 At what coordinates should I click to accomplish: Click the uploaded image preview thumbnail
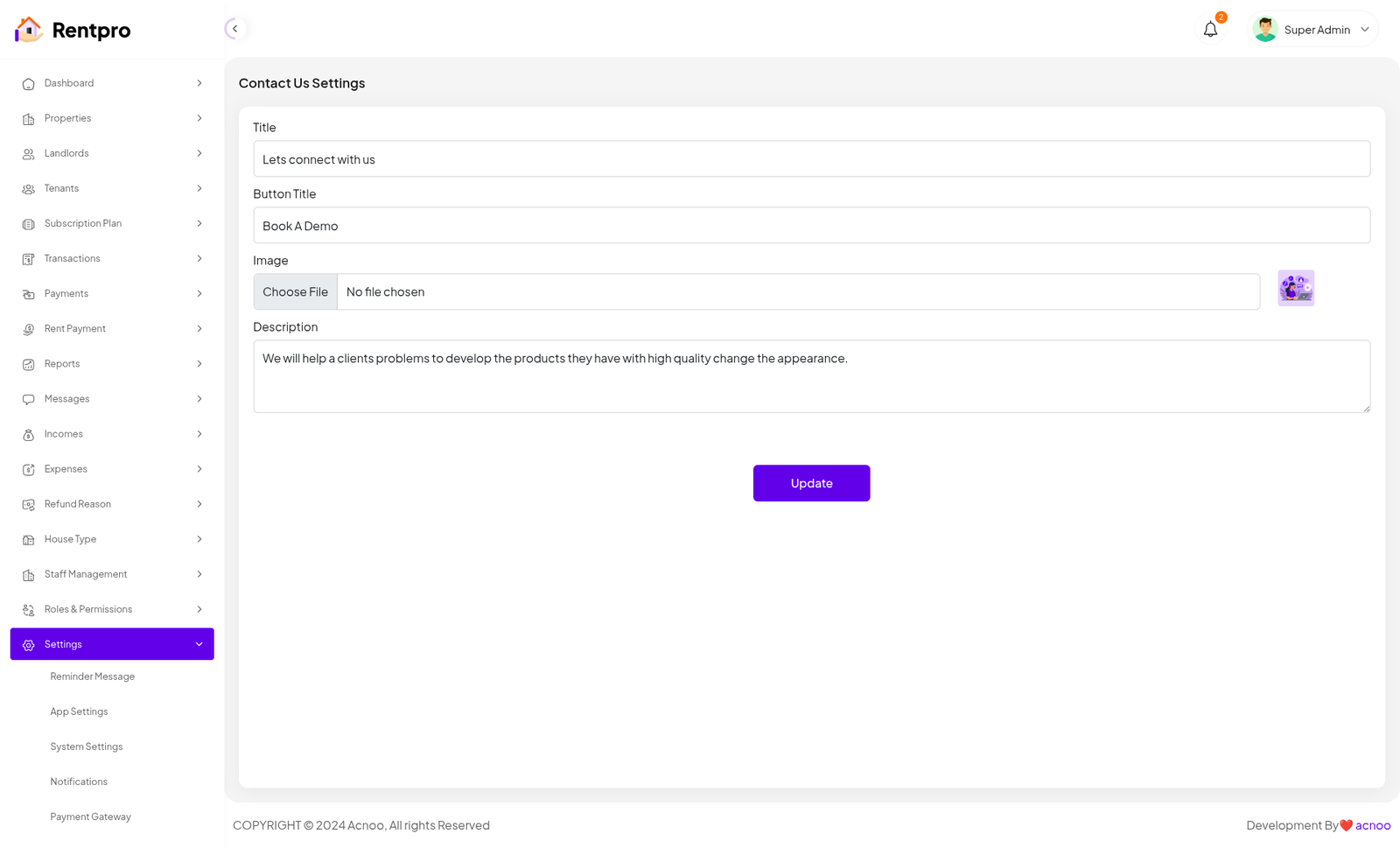pyautogui.click(x=1295, y=288)
